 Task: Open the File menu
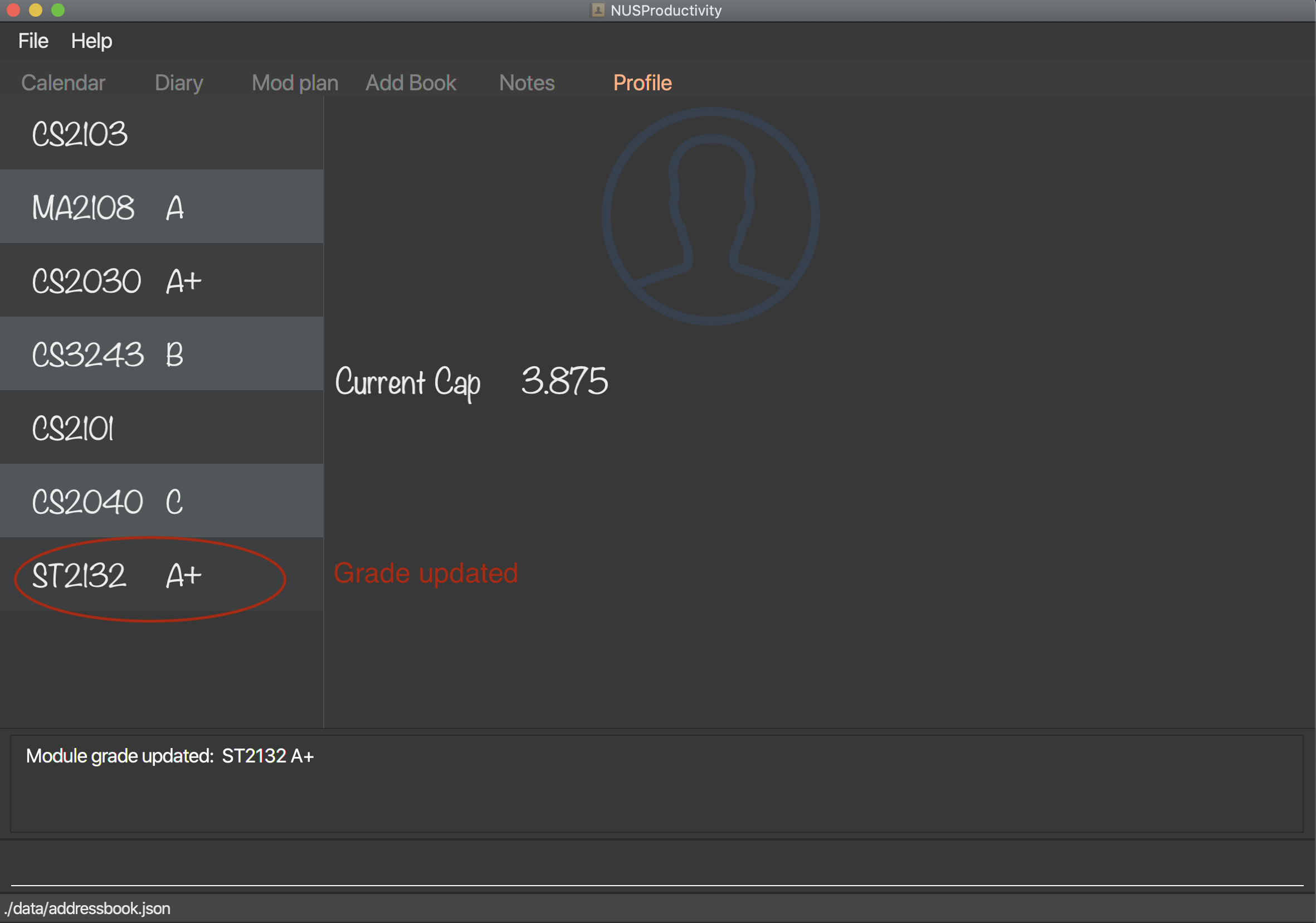pyautogui.click(x=33, y=41)
